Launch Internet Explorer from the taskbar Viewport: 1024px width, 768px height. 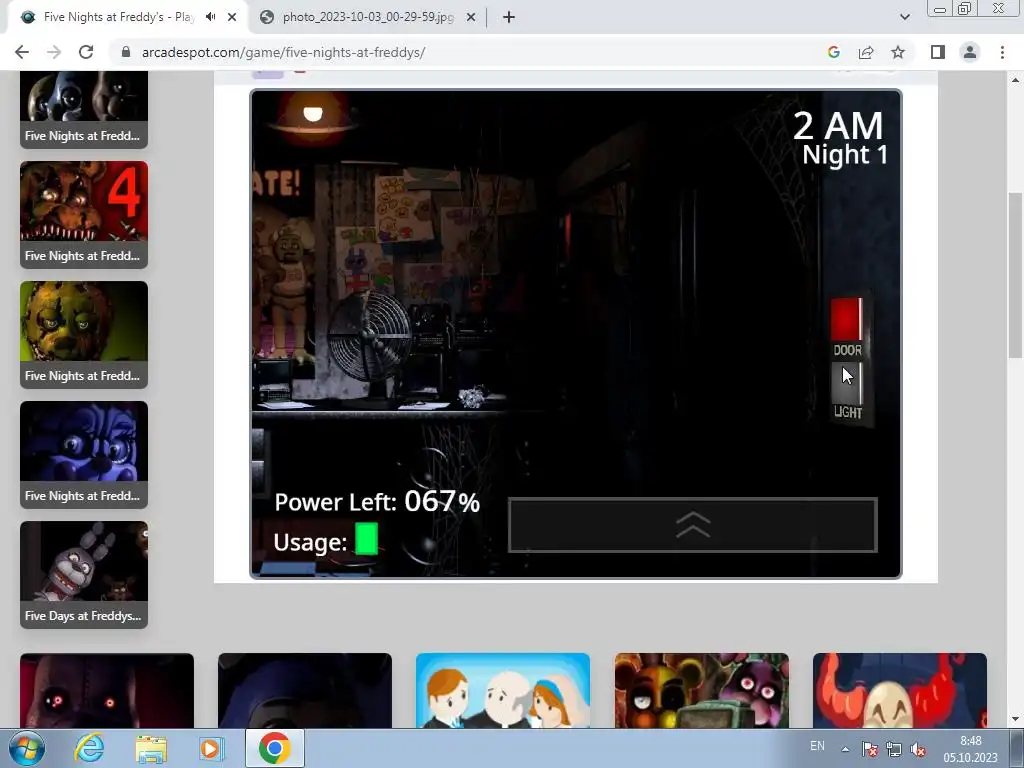(x=89, y=748)
